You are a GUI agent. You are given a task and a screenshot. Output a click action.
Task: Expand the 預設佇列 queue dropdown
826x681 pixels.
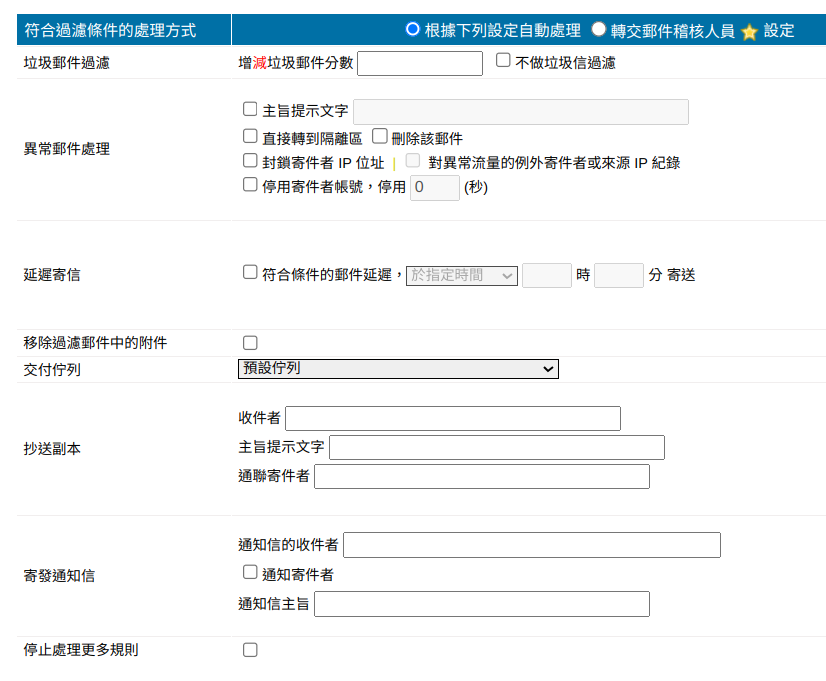click(x=398, y=369)
